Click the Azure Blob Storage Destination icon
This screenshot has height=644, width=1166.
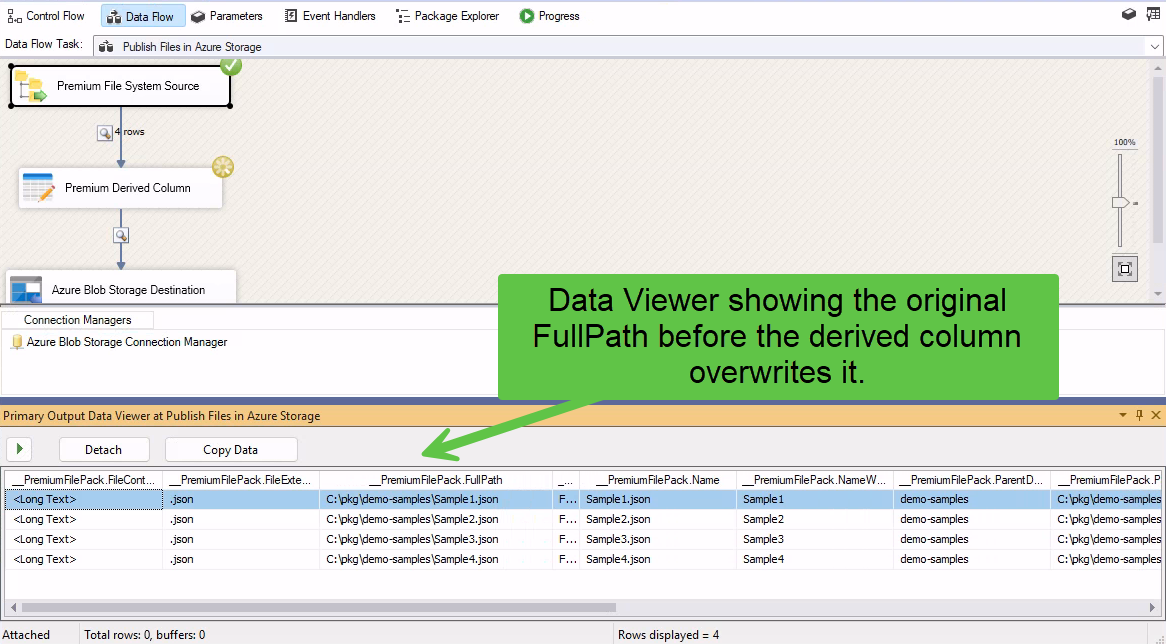pos(27,290)
